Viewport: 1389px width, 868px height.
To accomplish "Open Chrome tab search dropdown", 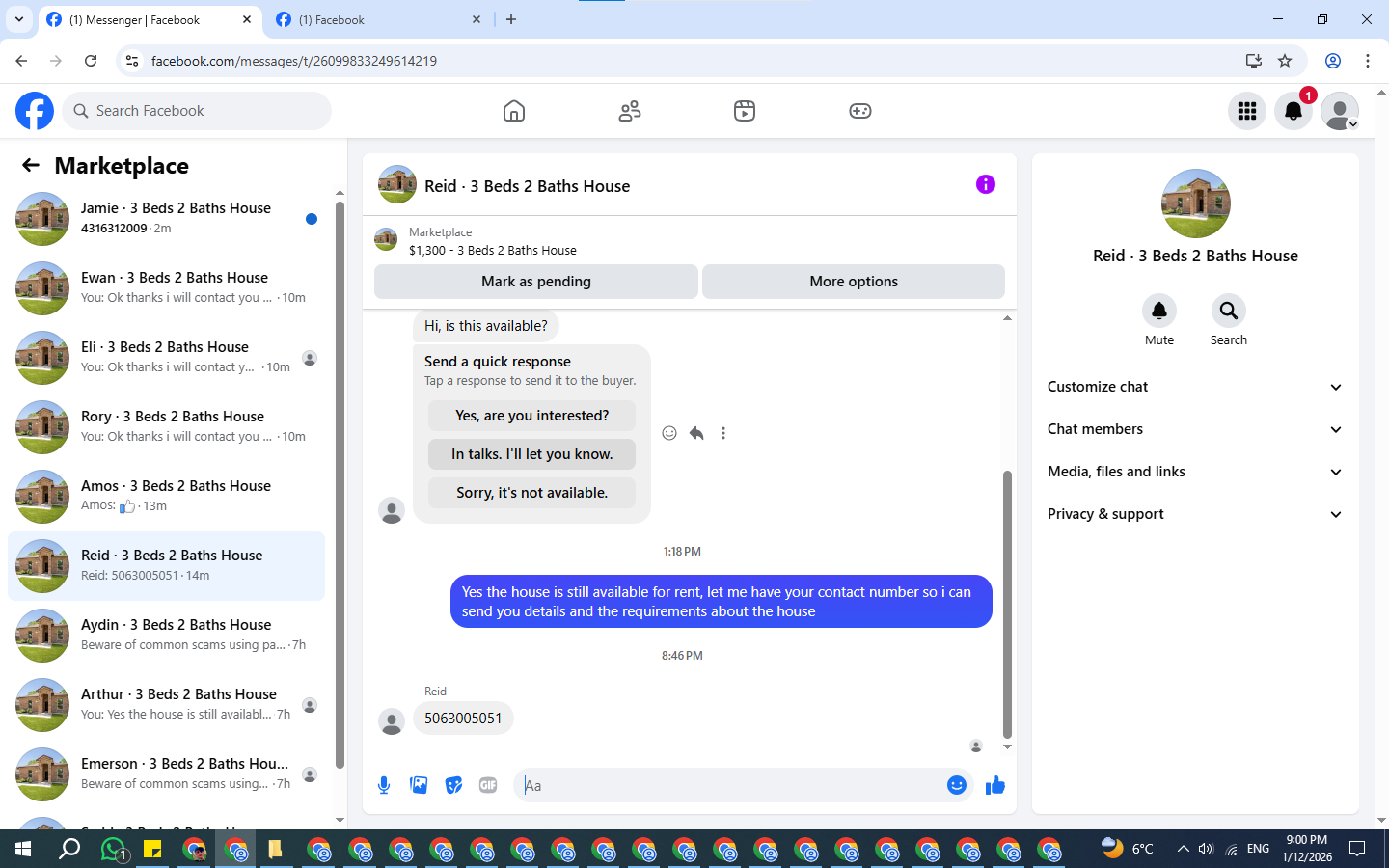I will click(x=19, y=19).
